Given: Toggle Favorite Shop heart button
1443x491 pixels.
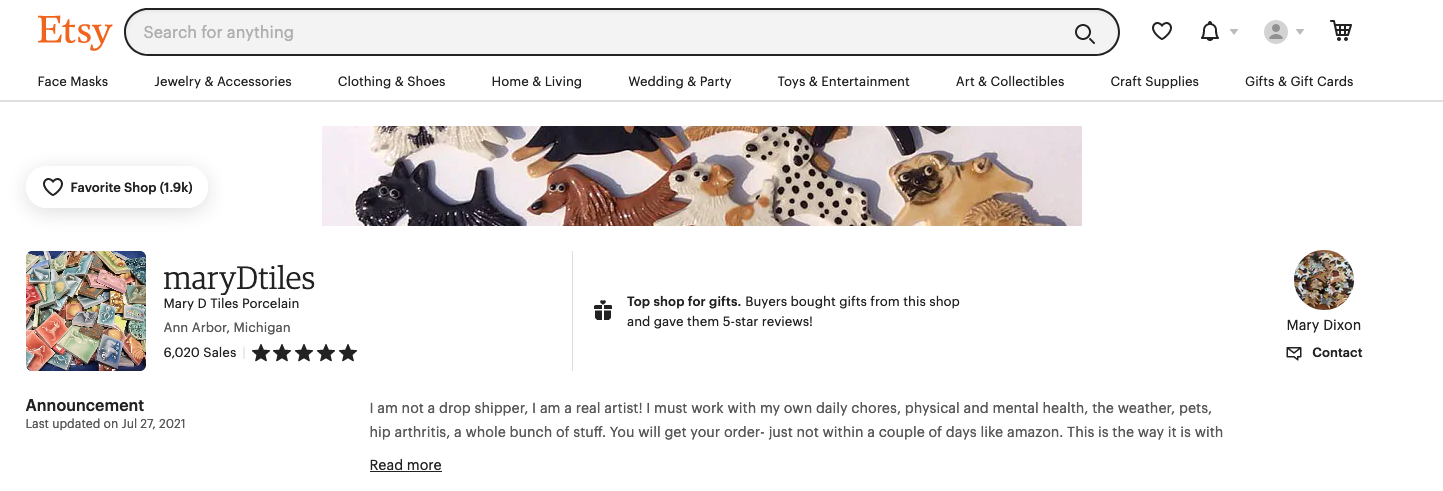Looking at the screenshot, I should 117,187.
